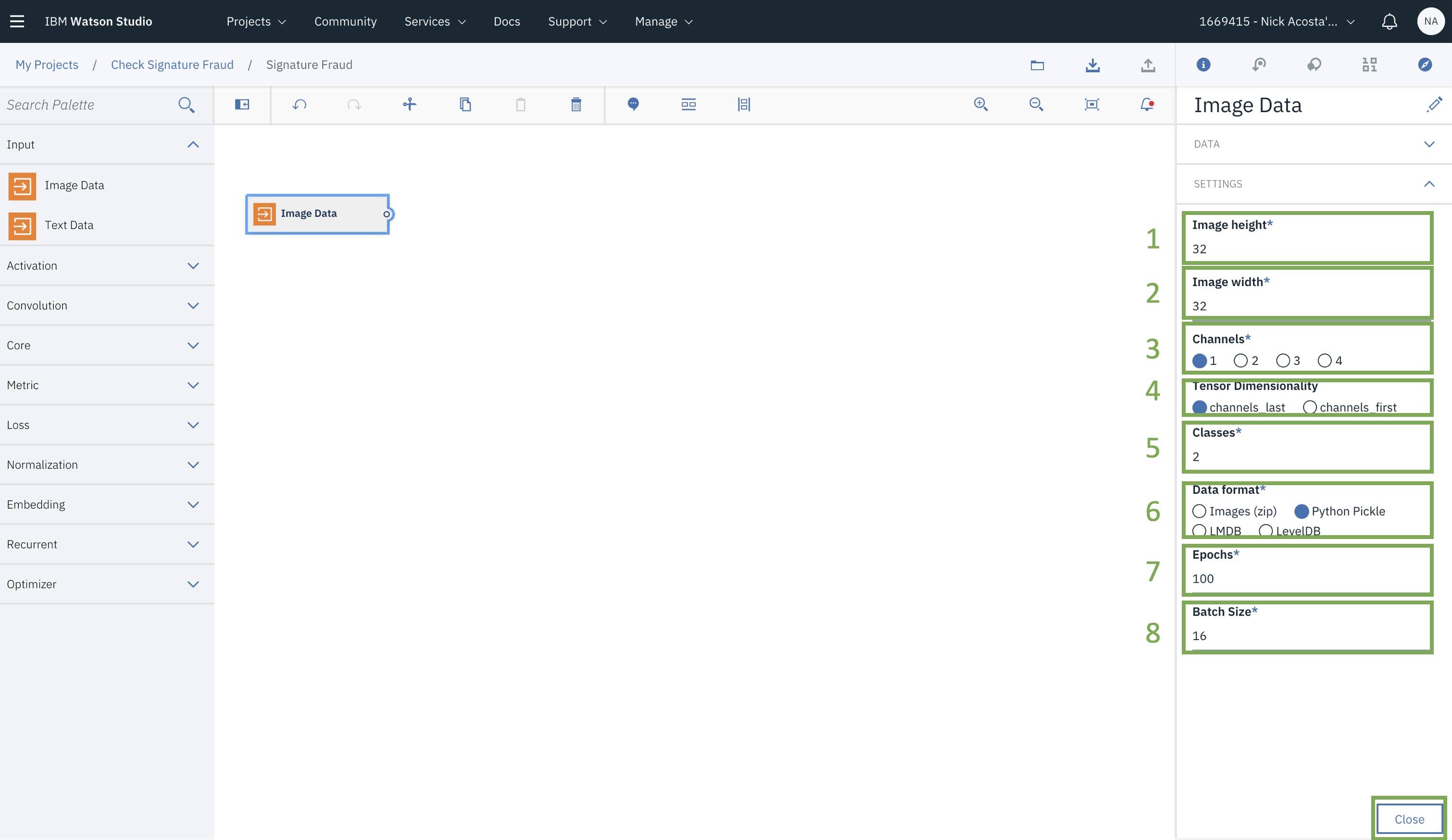The height and width of the screenshot is (840, 1452).
Task: Collapse the SETTINGS section
Action: point(1314,184)
